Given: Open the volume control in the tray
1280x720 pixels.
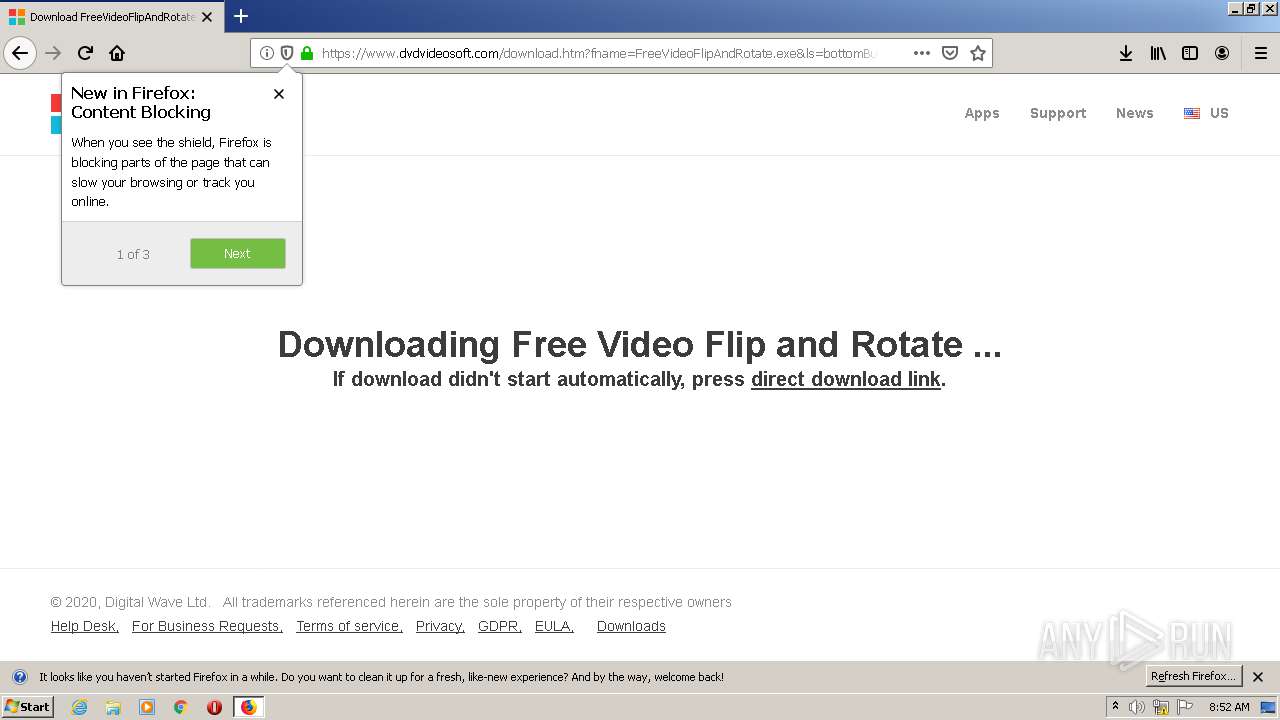Looking at the screenshot, I should coord(1137,707).
